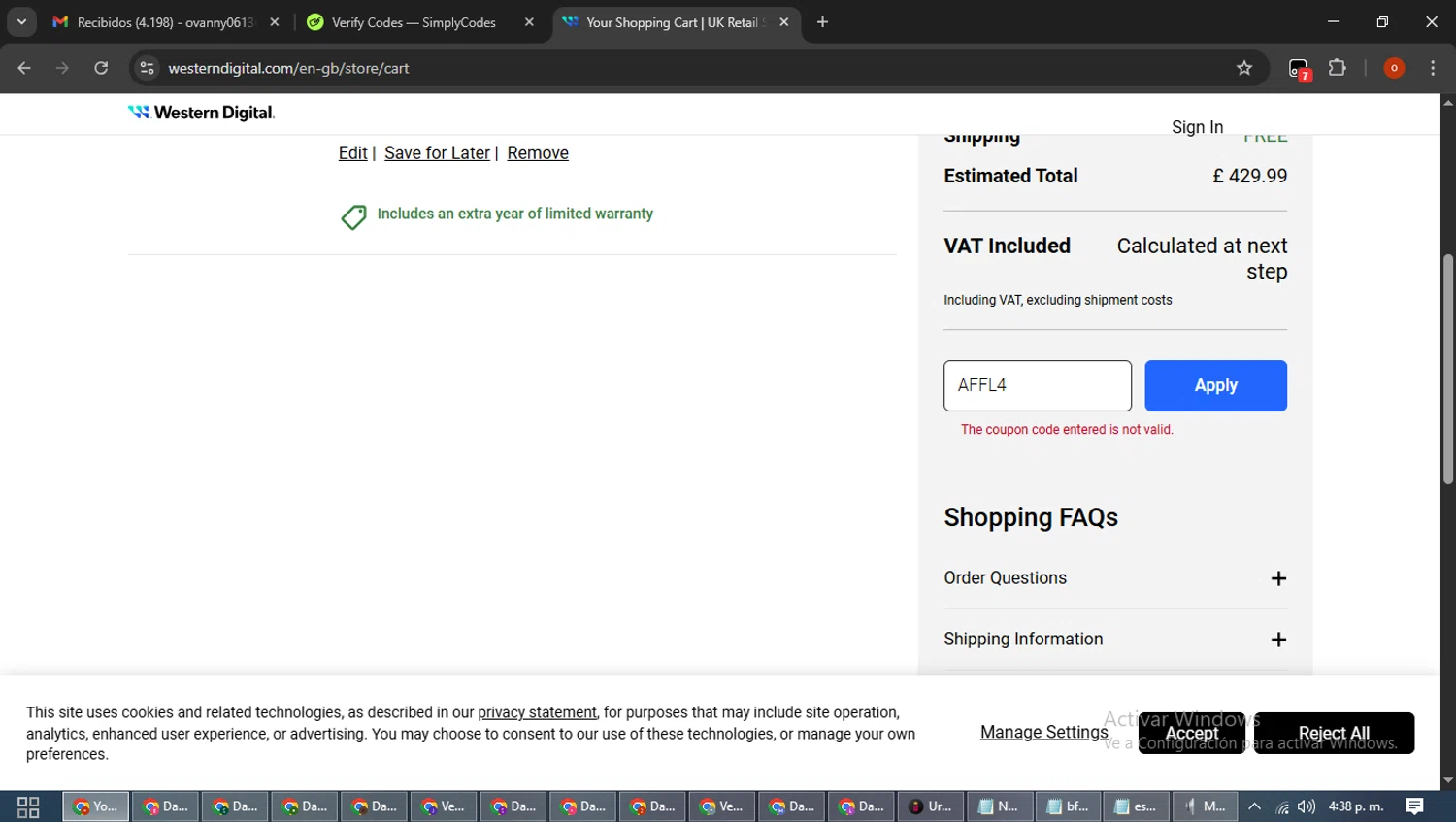The height and width of the screenshot is (822, 1456).
Task: Remove the item from the cart
Action: [538, 153]
